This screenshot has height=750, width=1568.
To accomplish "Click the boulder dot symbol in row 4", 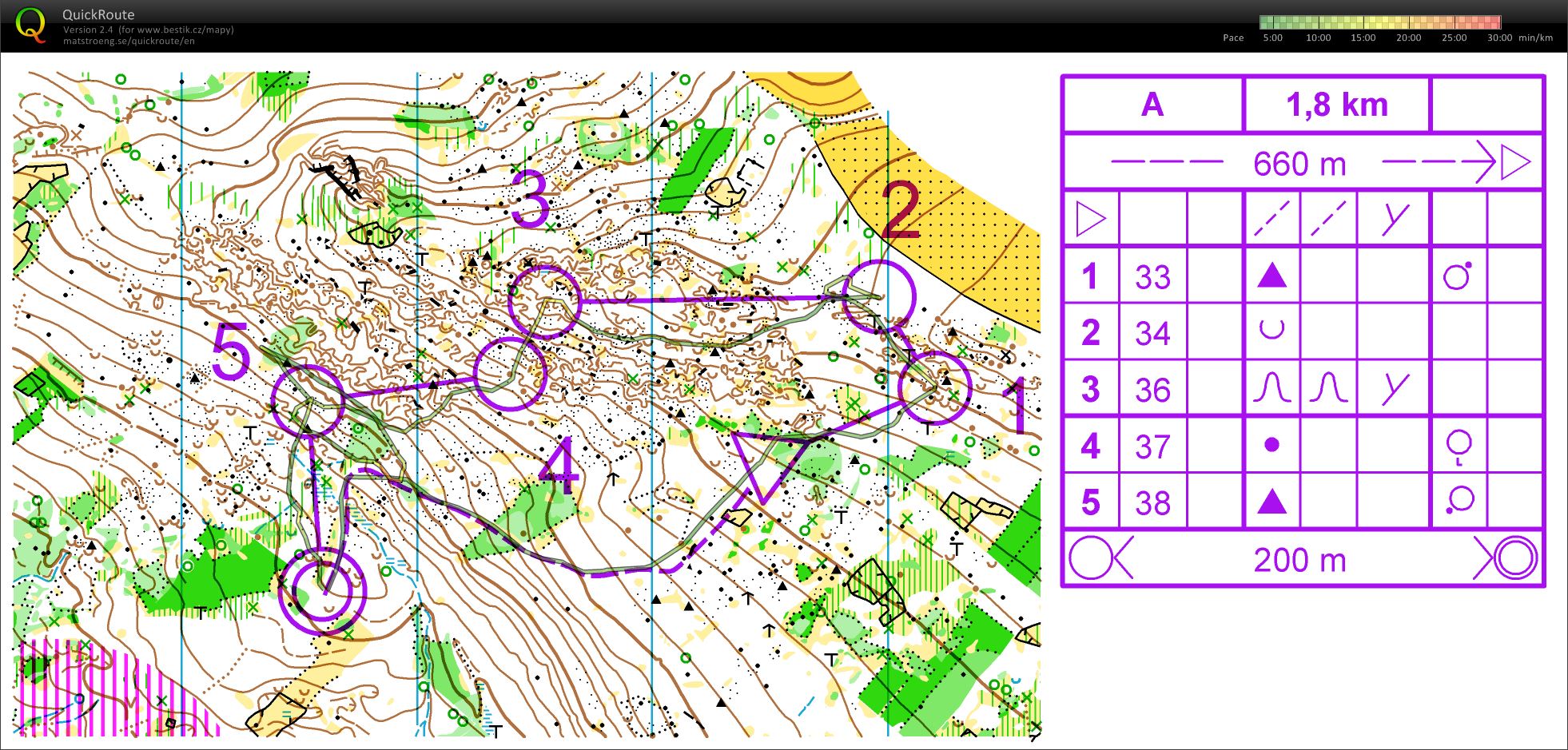I will [1272, 445].
